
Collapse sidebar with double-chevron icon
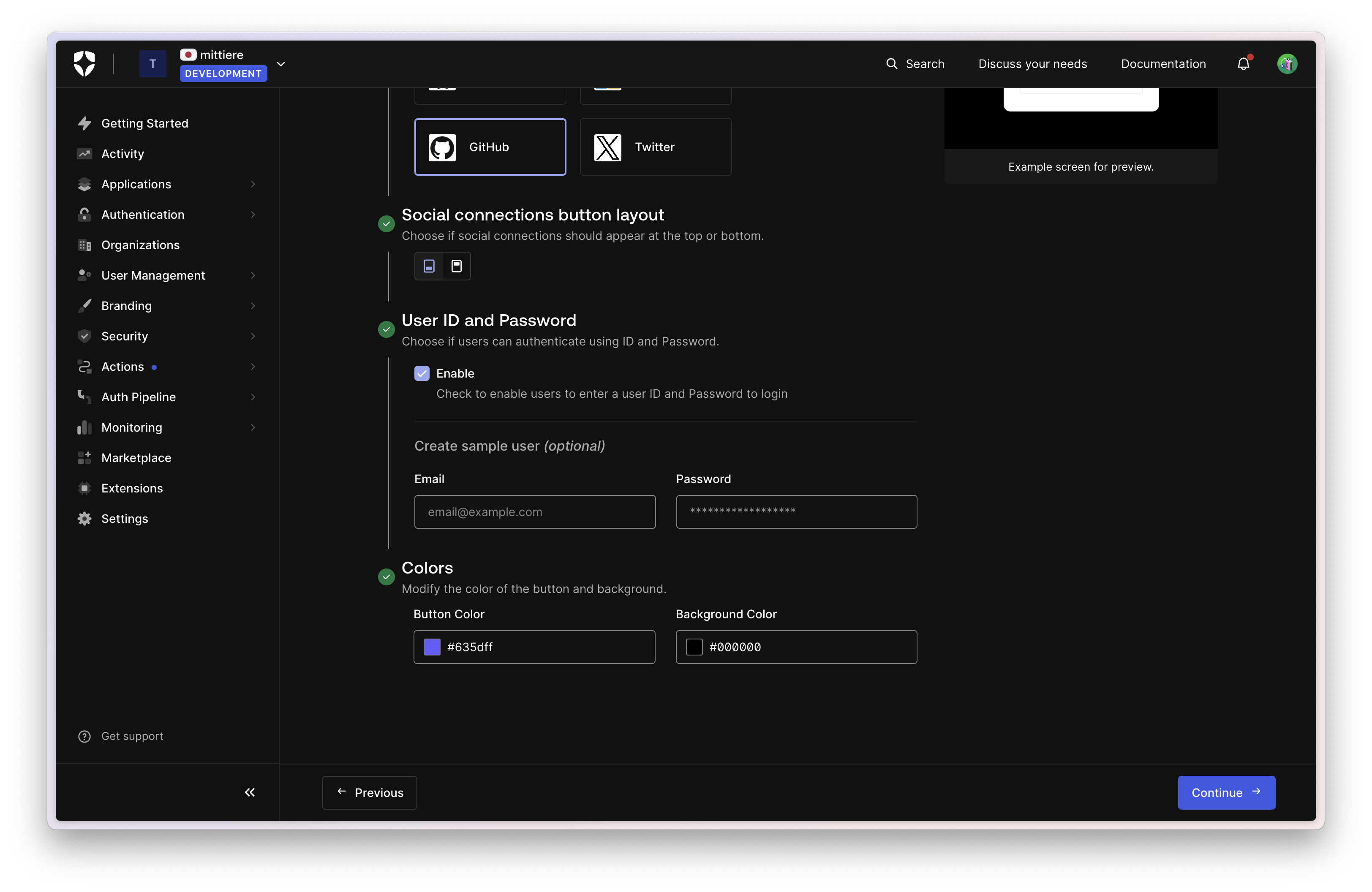[250, 792]
